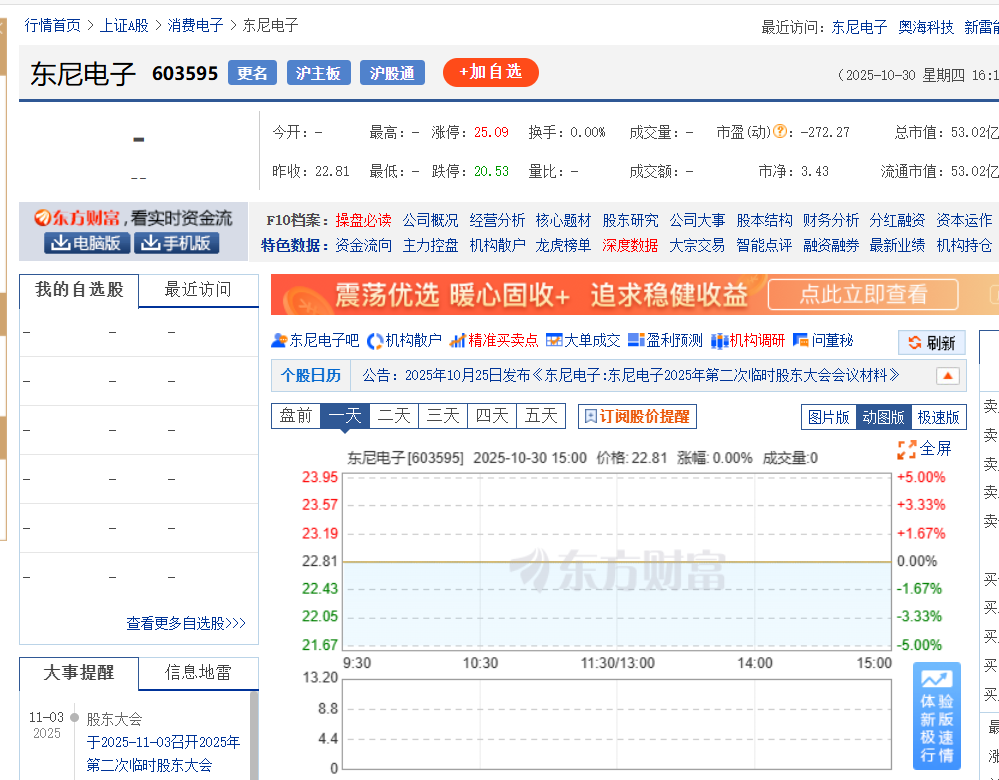This screenshot has height=780, width=999.
Task: Click the 问董秘 icon
Action: 800,341
